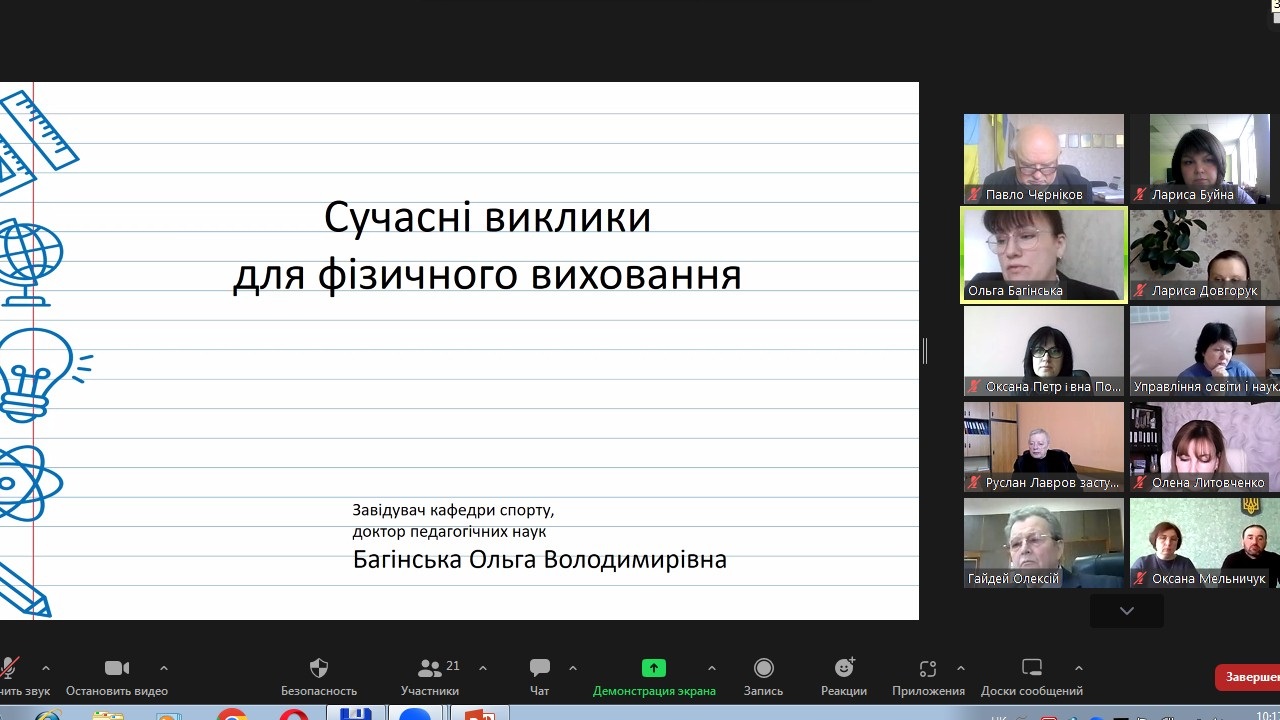
Task: Expand the video options arrow beside camera
Action: (x=164, y=668)
